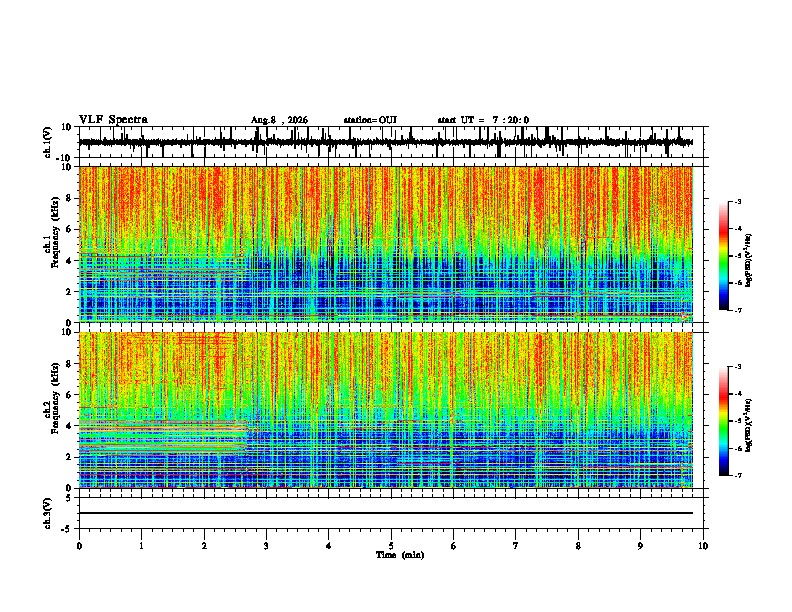Click the "8" minute tick label on the time axis
Image resolution: width=792 pixels, height=612 pixels.
pyautogui.click(x=578, y=546)
